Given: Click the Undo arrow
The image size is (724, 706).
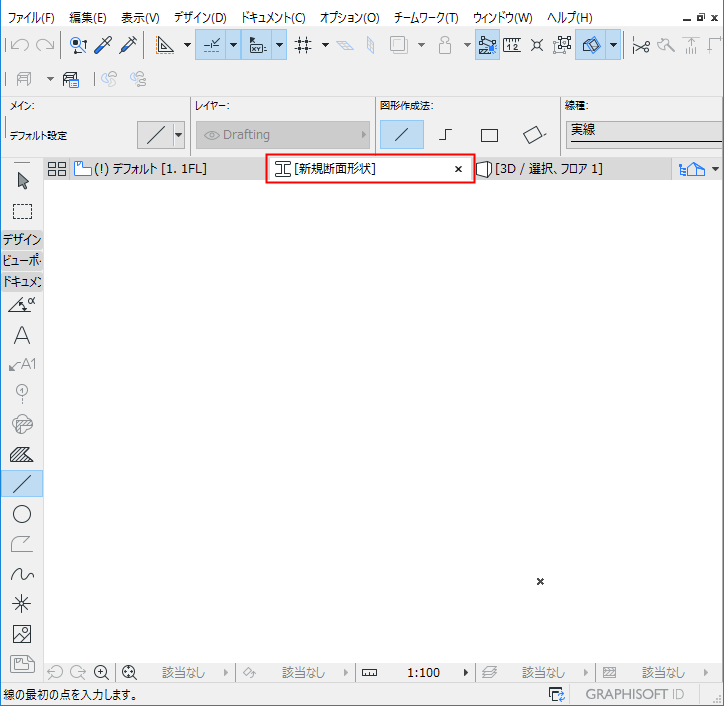Looking at the screenshot, I should pos(19,45).
